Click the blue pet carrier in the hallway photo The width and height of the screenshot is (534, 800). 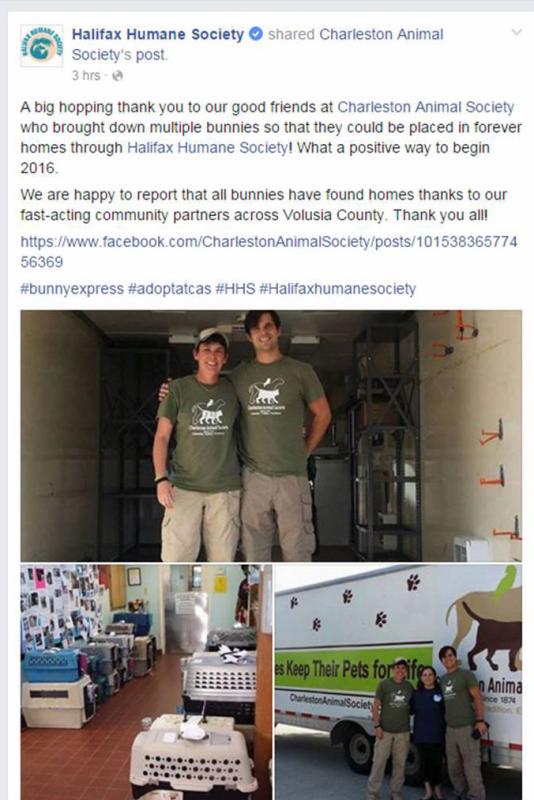52,666
